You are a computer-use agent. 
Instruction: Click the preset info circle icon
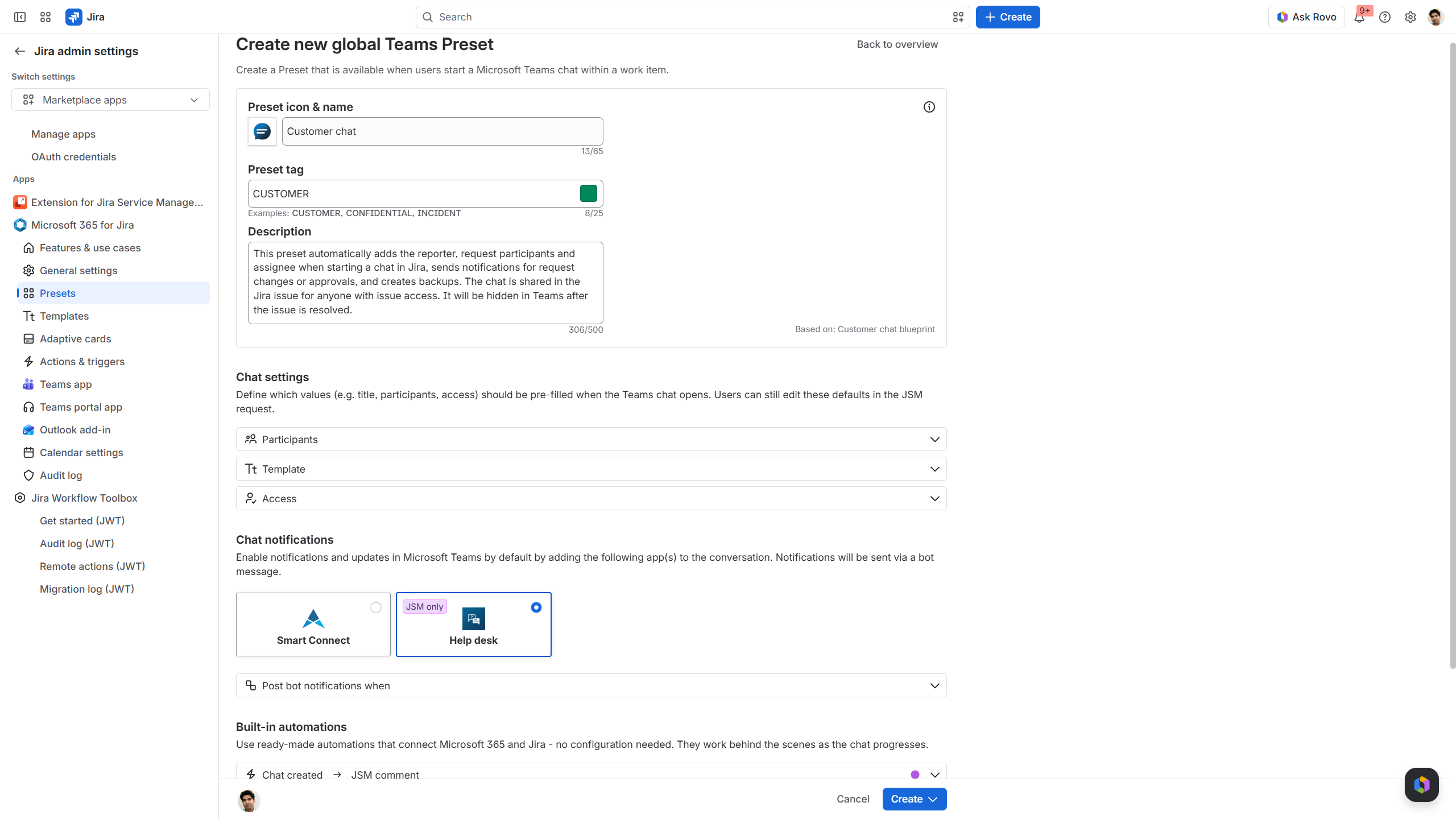(929, 107)
